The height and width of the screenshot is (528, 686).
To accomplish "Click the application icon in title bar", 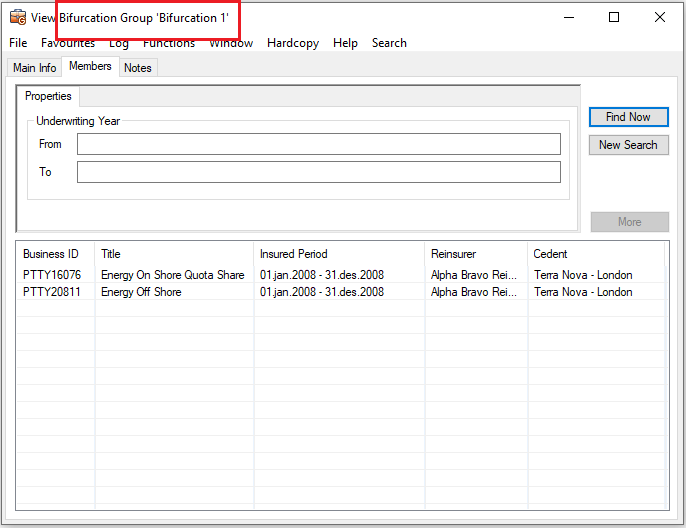I will pyautogui.click(x=17, y=17).
